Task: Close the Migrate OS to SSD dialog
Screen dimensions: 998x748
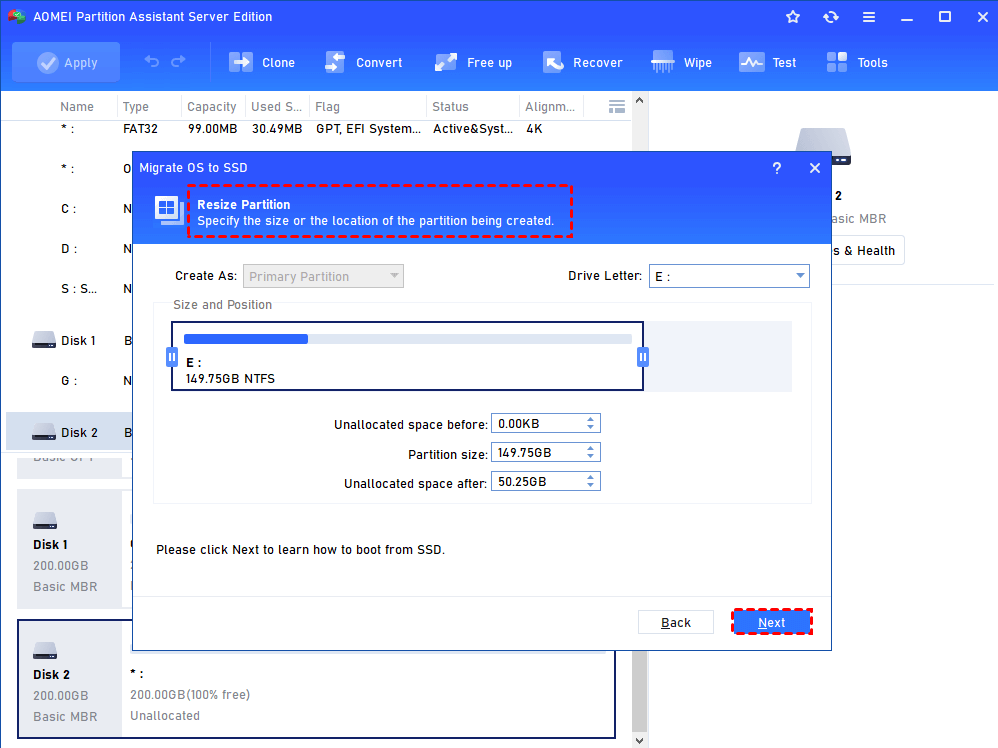Action: pos(815,168)
